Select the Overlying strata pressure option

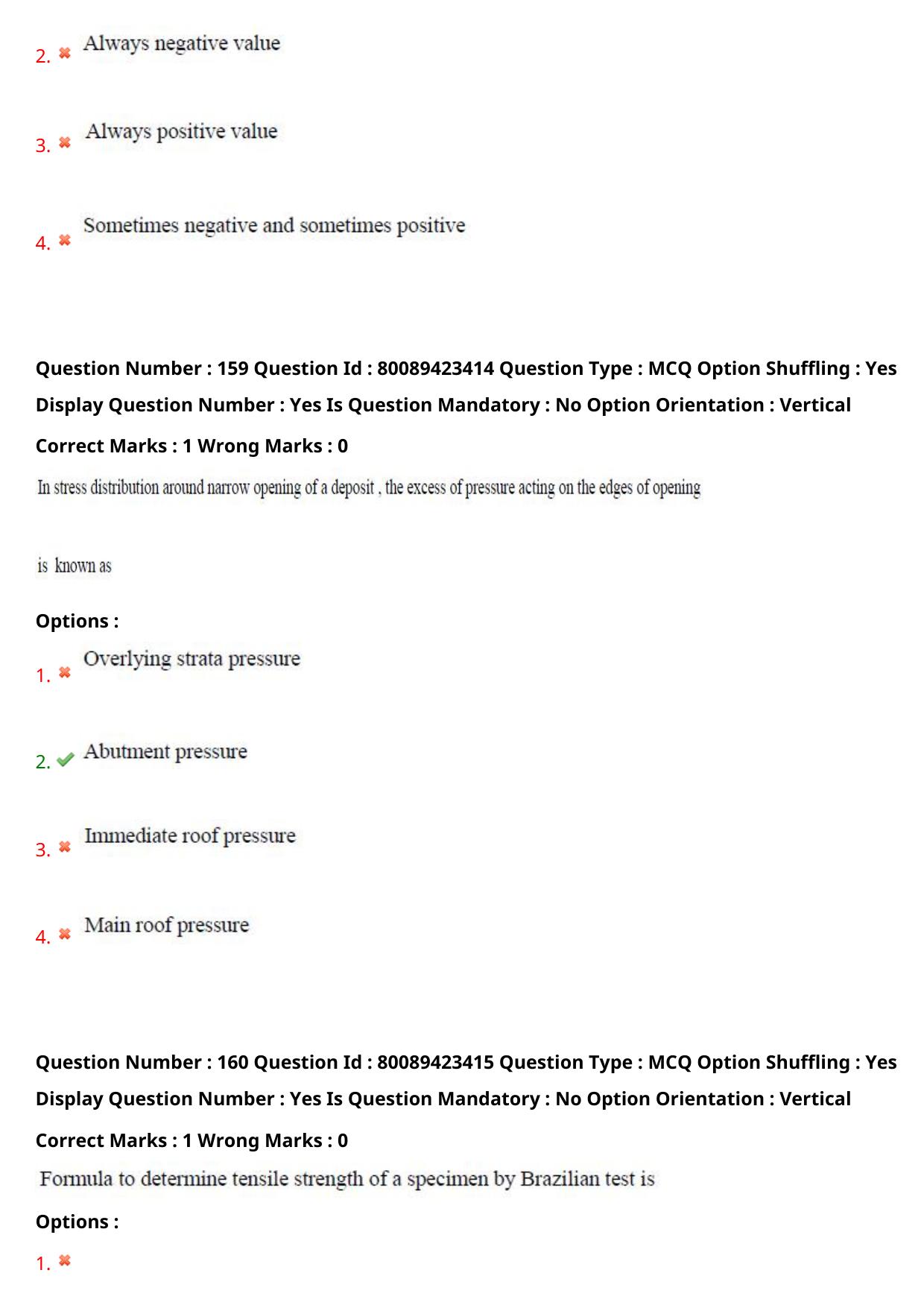[x=192, y=660]
